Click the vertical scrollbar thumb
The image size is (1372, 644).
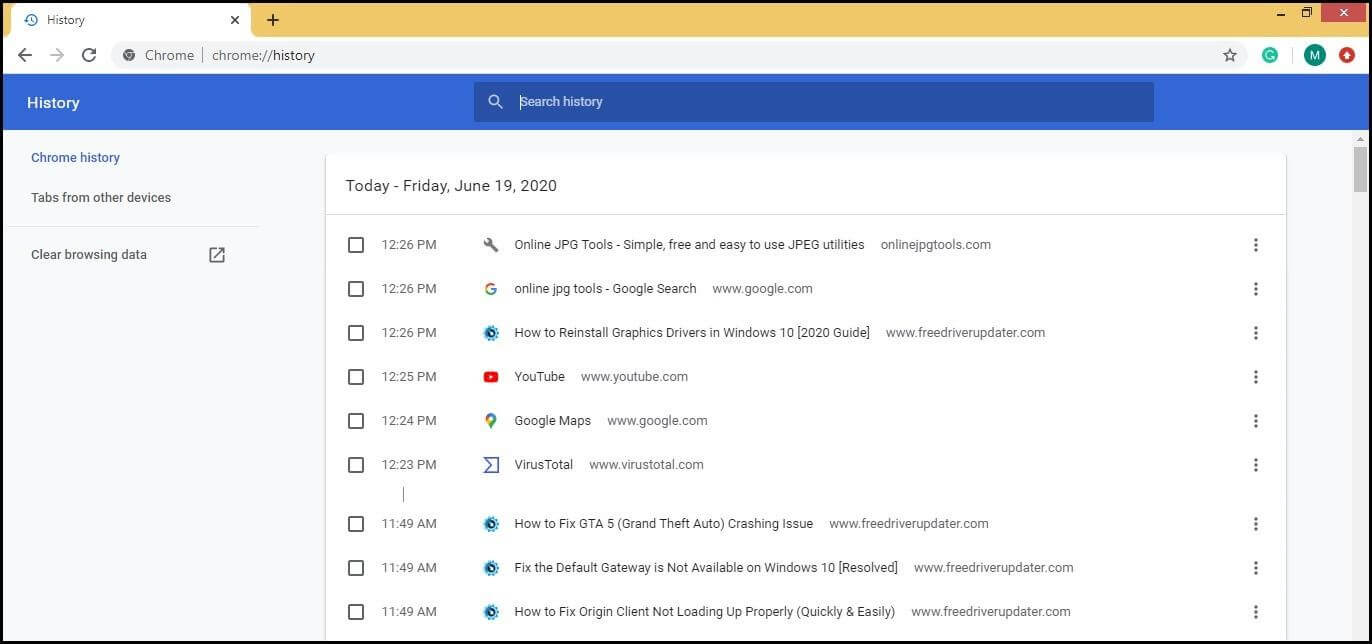pos(1360,169)
